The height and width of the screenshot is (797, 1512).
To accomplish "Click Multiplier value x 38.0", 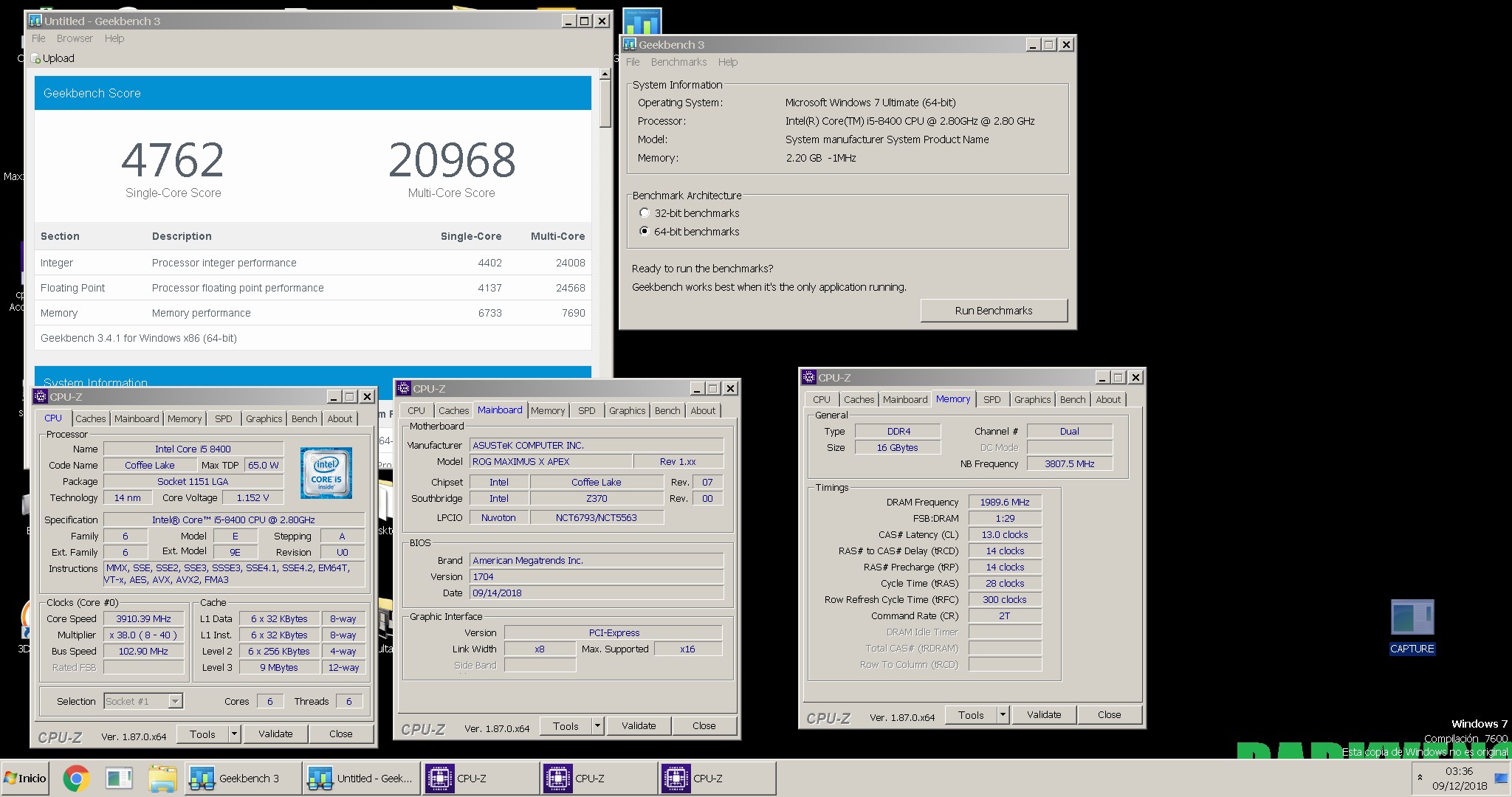I will pos(143,635).
